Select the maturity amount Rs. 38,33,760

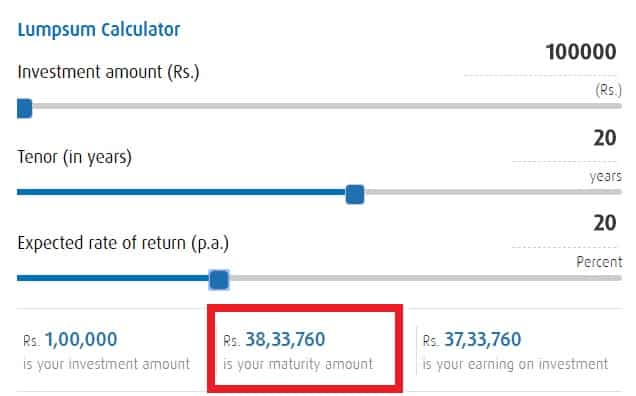(x=274, y=340)
